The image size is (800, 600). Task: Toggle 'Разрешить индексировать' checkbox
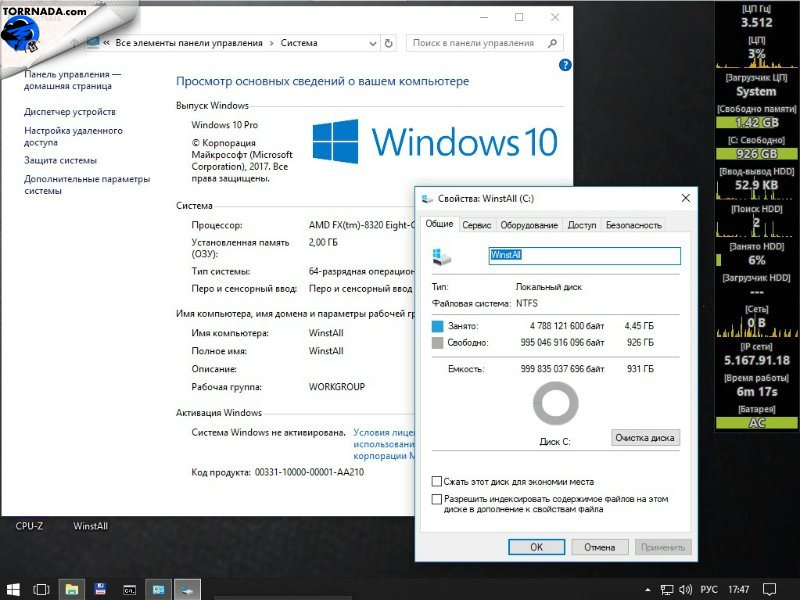437,499
